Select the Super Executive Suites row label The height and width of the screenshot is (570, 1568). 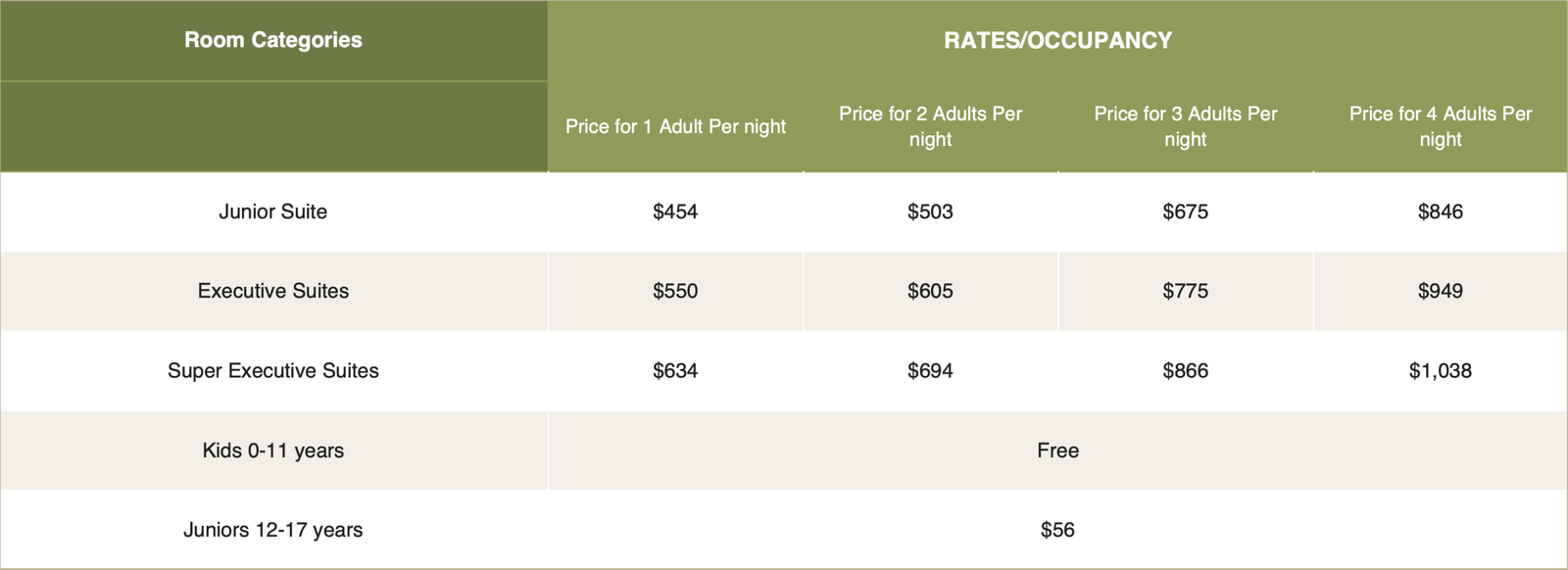point(273,370)
